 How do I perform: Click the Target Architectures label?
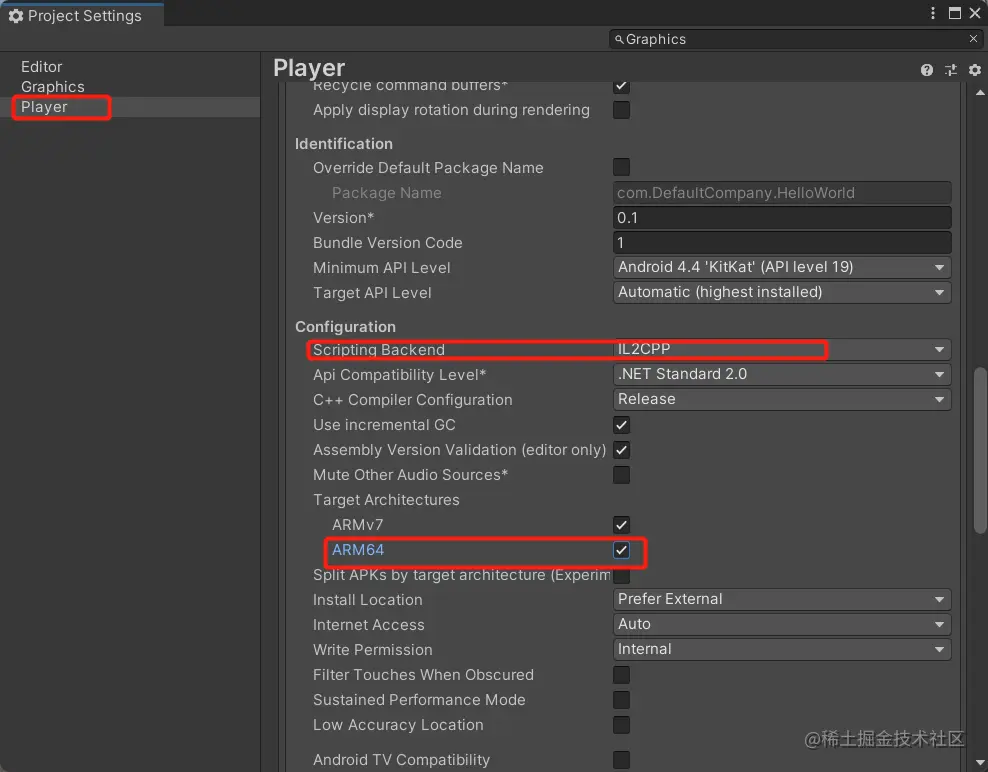386,500
